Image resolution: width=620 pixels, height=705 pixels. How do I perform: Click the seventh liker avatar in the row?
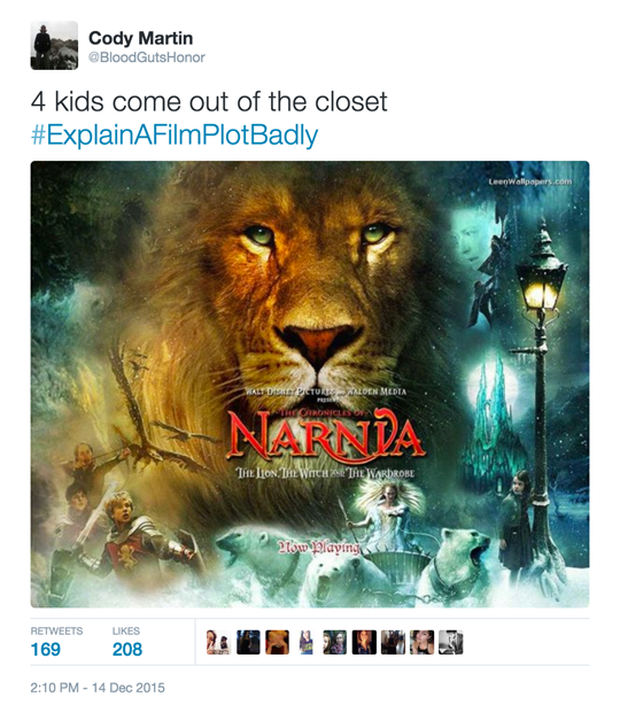393,642
